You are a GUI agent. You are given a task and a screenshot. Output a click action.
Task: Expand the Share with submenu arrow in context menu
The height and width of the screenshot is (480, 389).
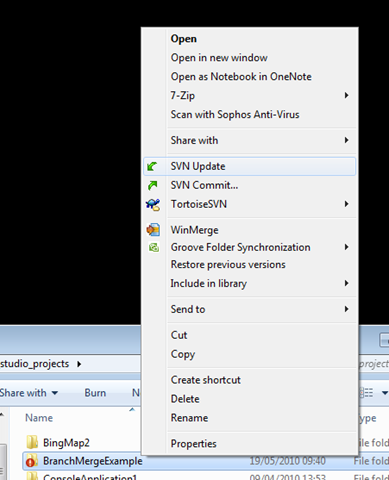347,140
